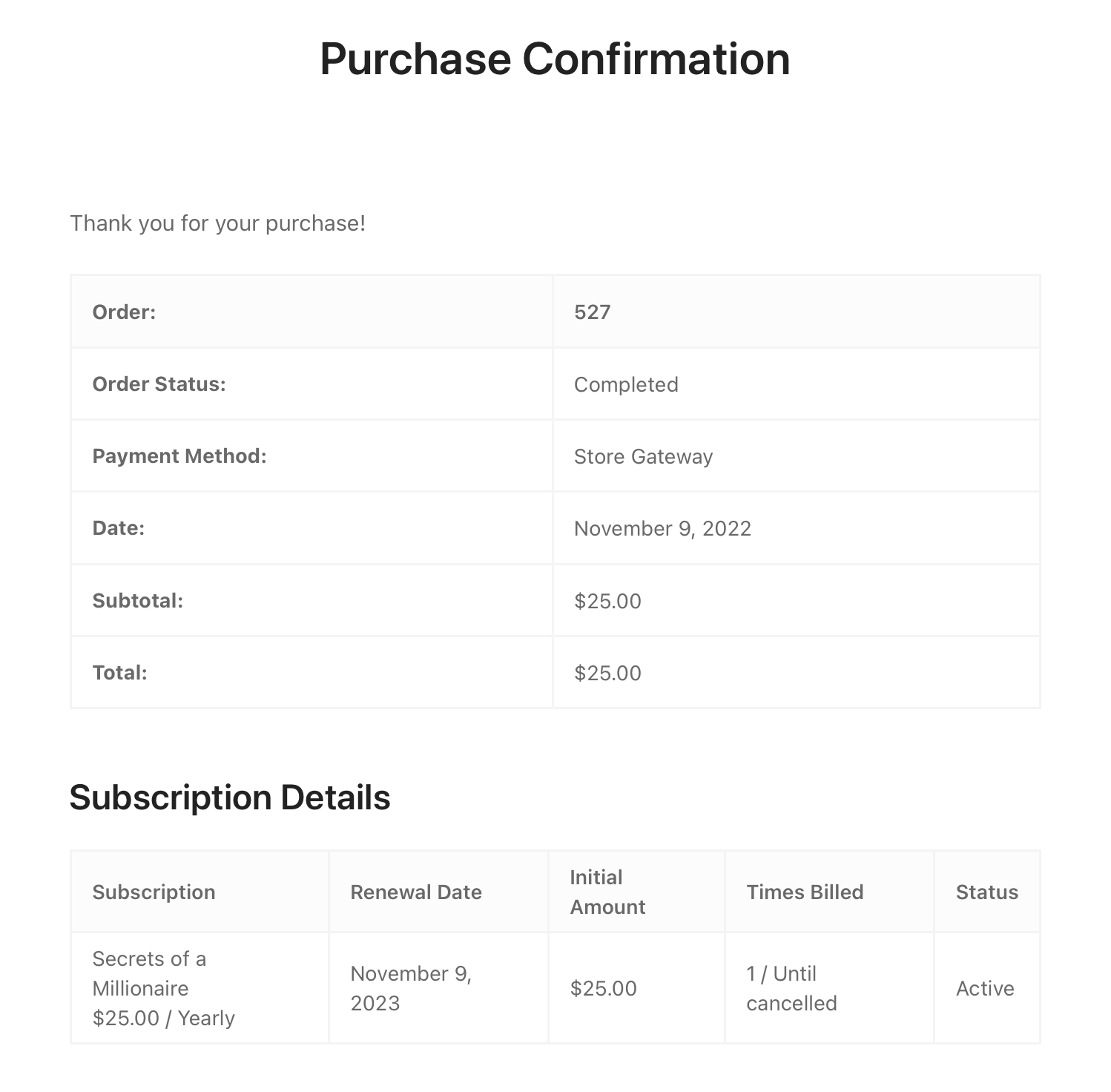
Task: Click the Times Billed column header
Action: pos(805,892)
